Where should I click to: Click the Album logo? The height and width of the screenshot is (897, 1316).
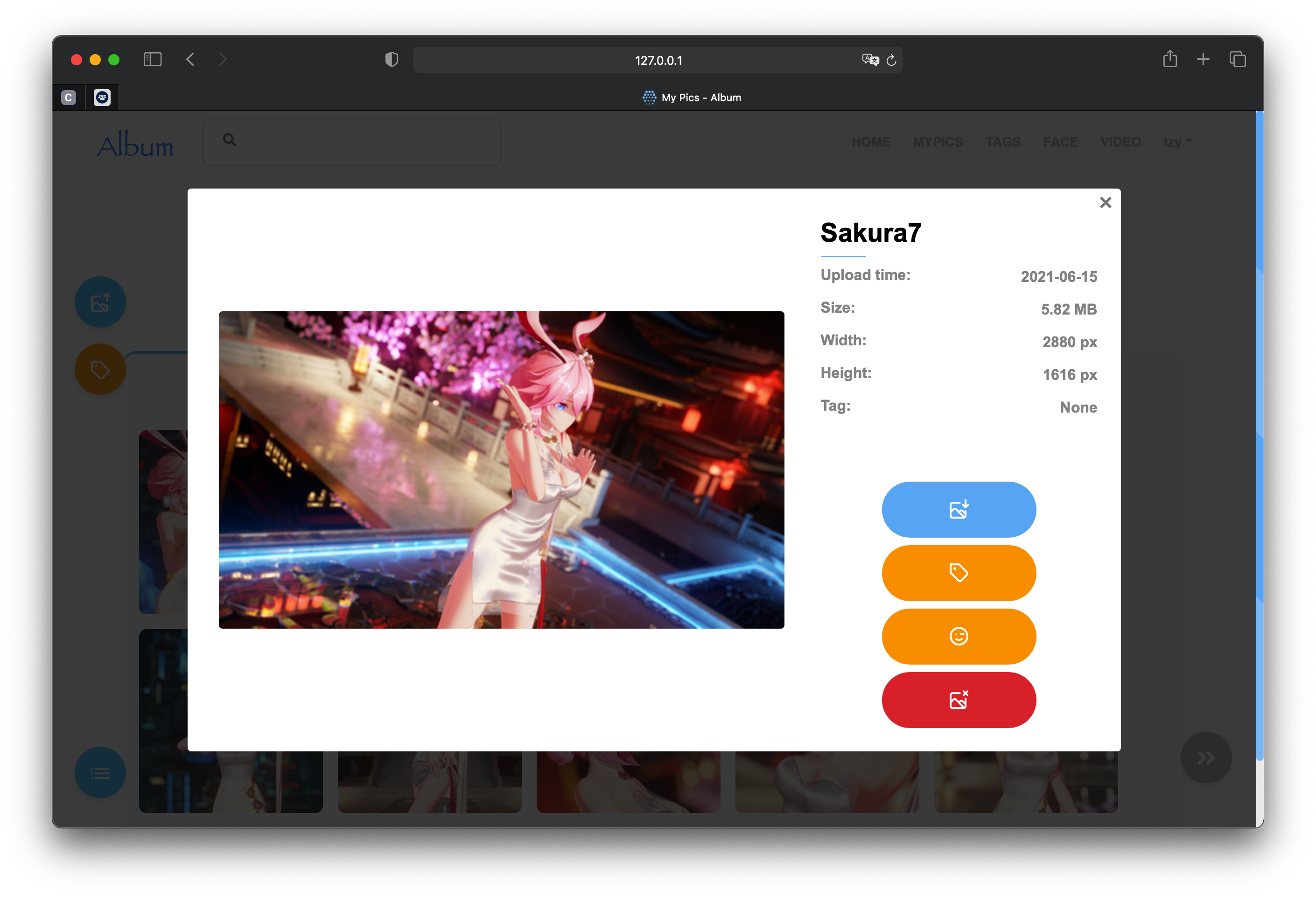(135, 144)
